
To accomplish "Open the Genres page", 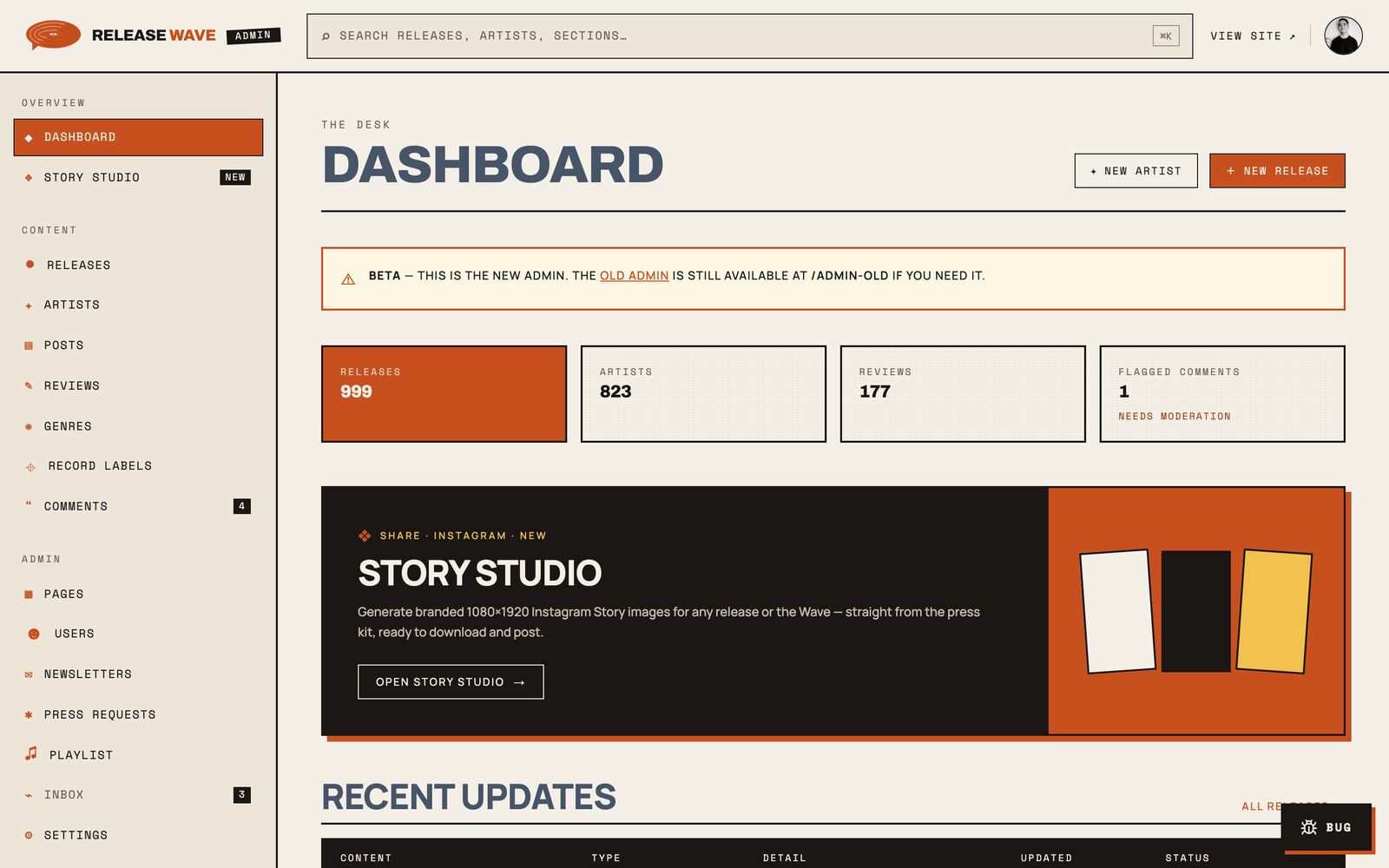I will click(x=138, y=426).
